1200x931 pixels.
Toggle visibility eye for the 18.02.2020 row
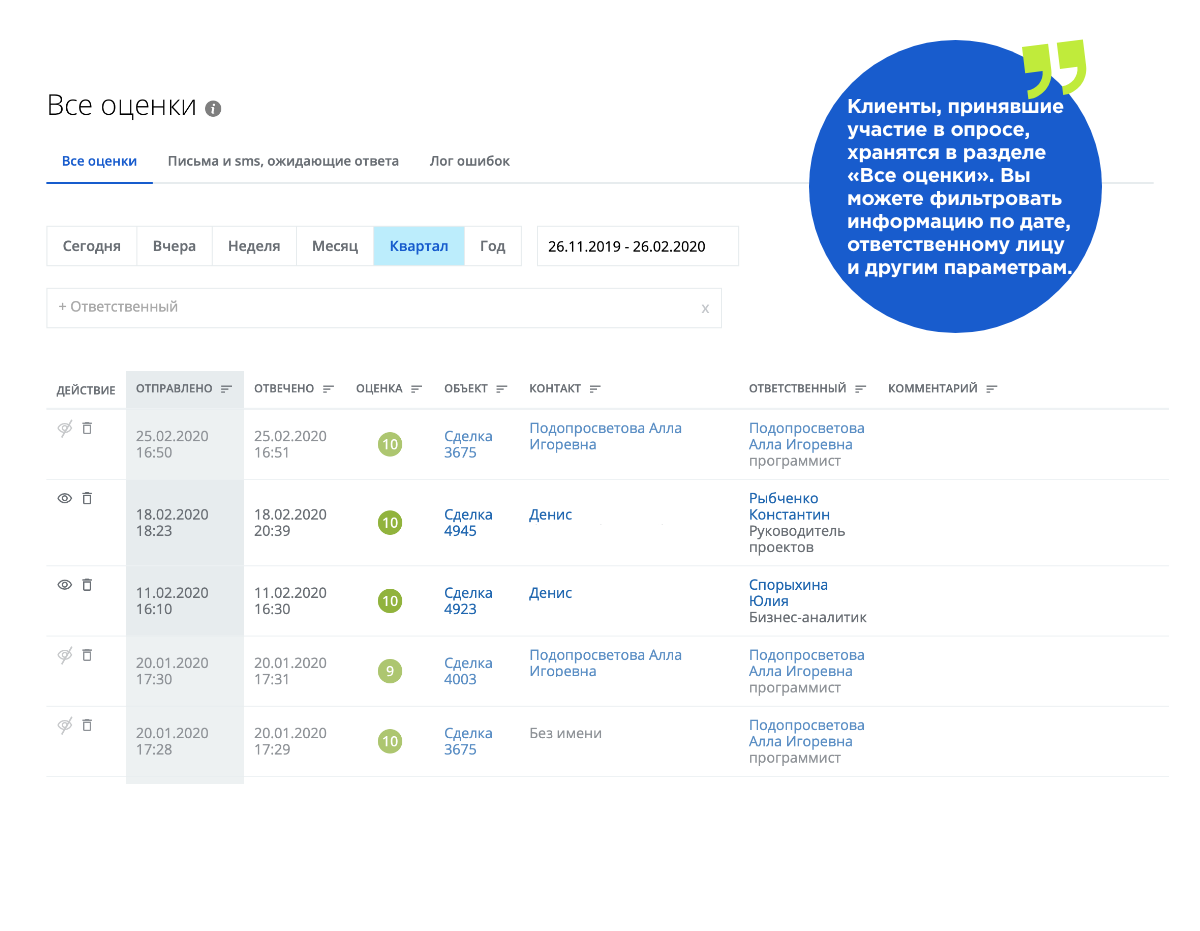pyautogui.click(x=65, y=498)
